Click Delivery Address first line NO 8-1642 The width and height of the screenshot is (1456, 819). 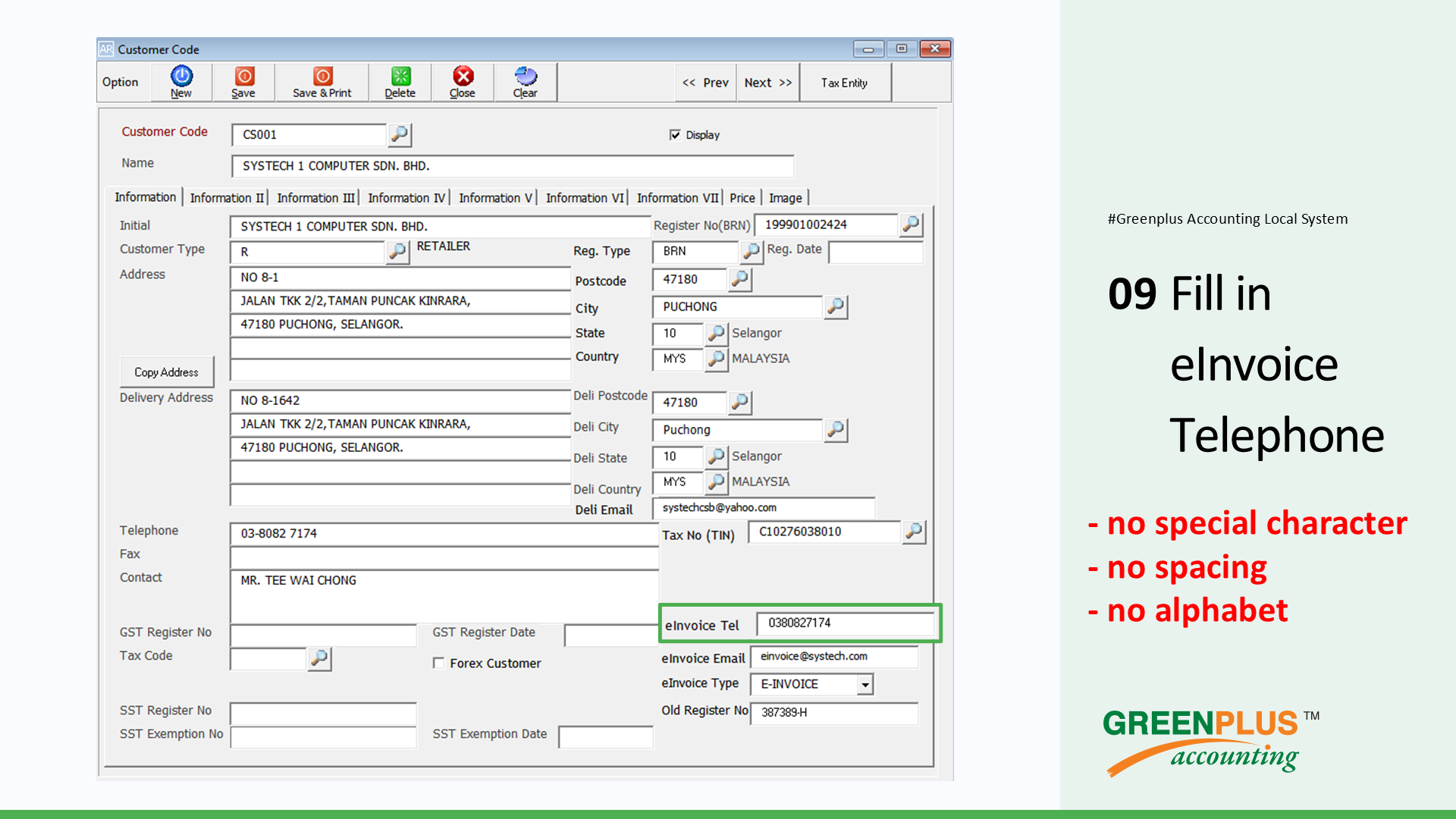pyautogui.click(x=400, y=401)
